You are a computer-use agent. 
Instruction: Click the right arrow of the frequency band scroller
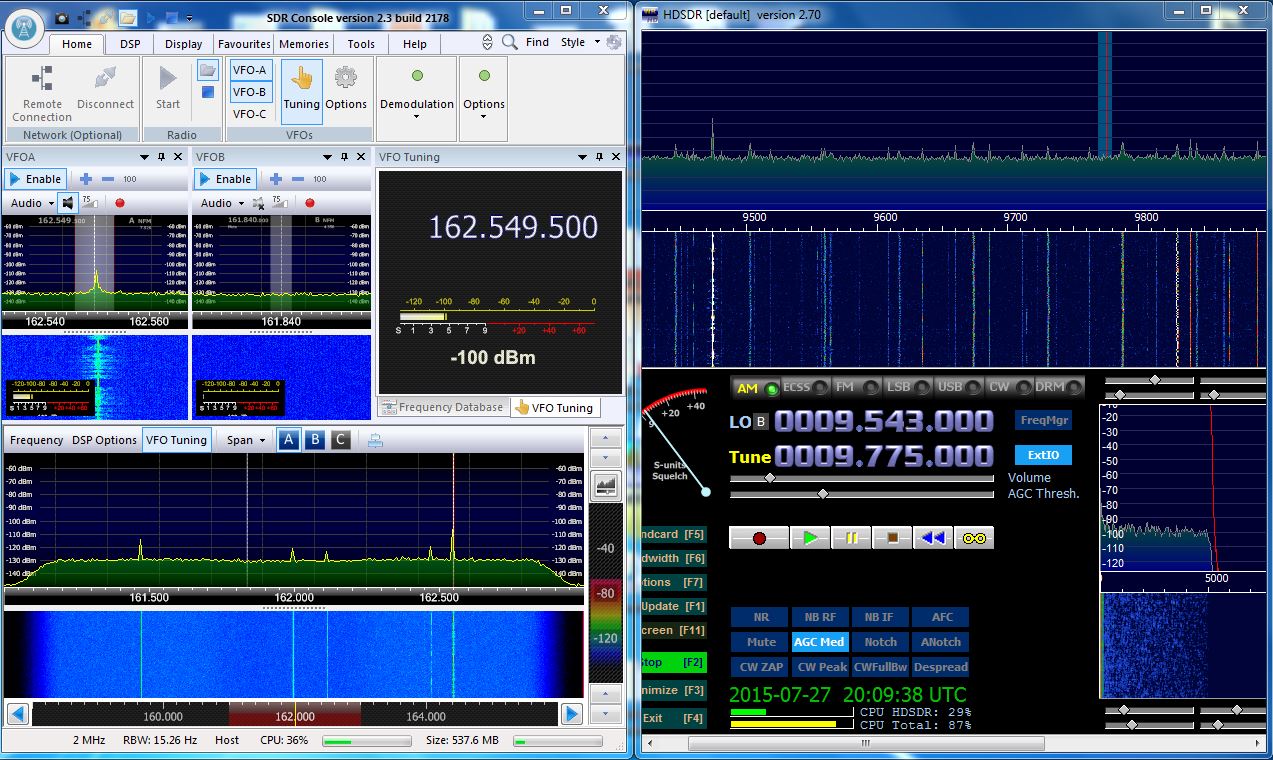tap(571, 714)
